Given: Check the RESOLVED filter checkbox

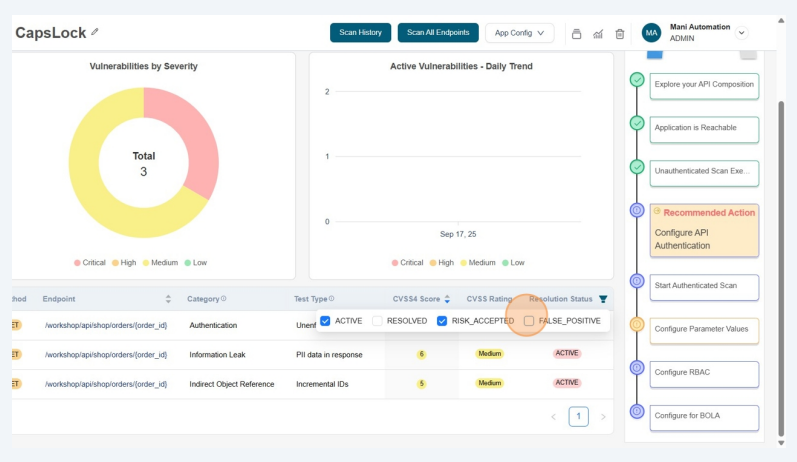Looking at the screenshot, I should [377, 321].
